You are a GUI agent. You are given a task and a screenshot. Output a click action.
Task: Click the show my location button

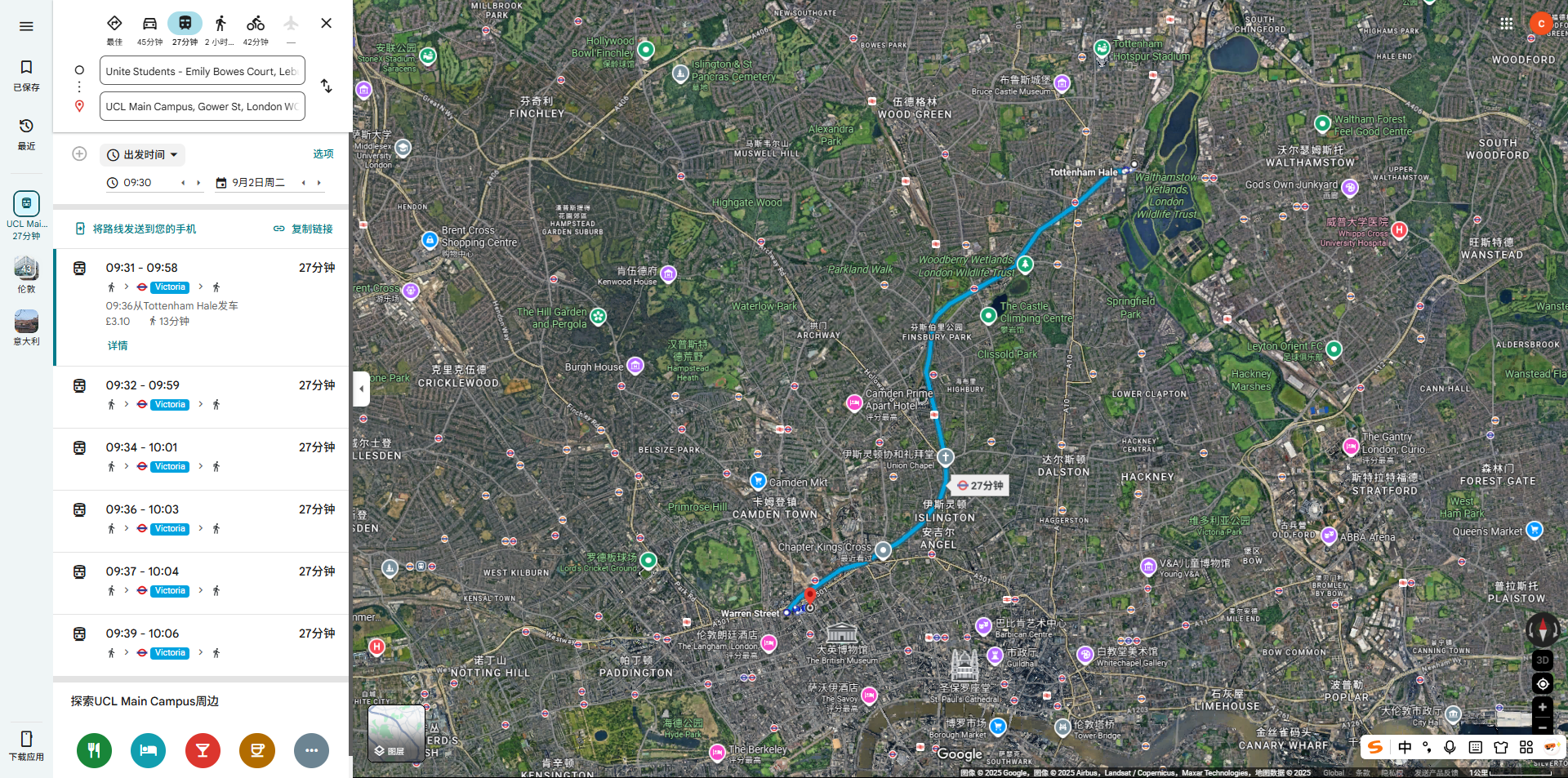pyautogui.click(x=1543, y=684)
